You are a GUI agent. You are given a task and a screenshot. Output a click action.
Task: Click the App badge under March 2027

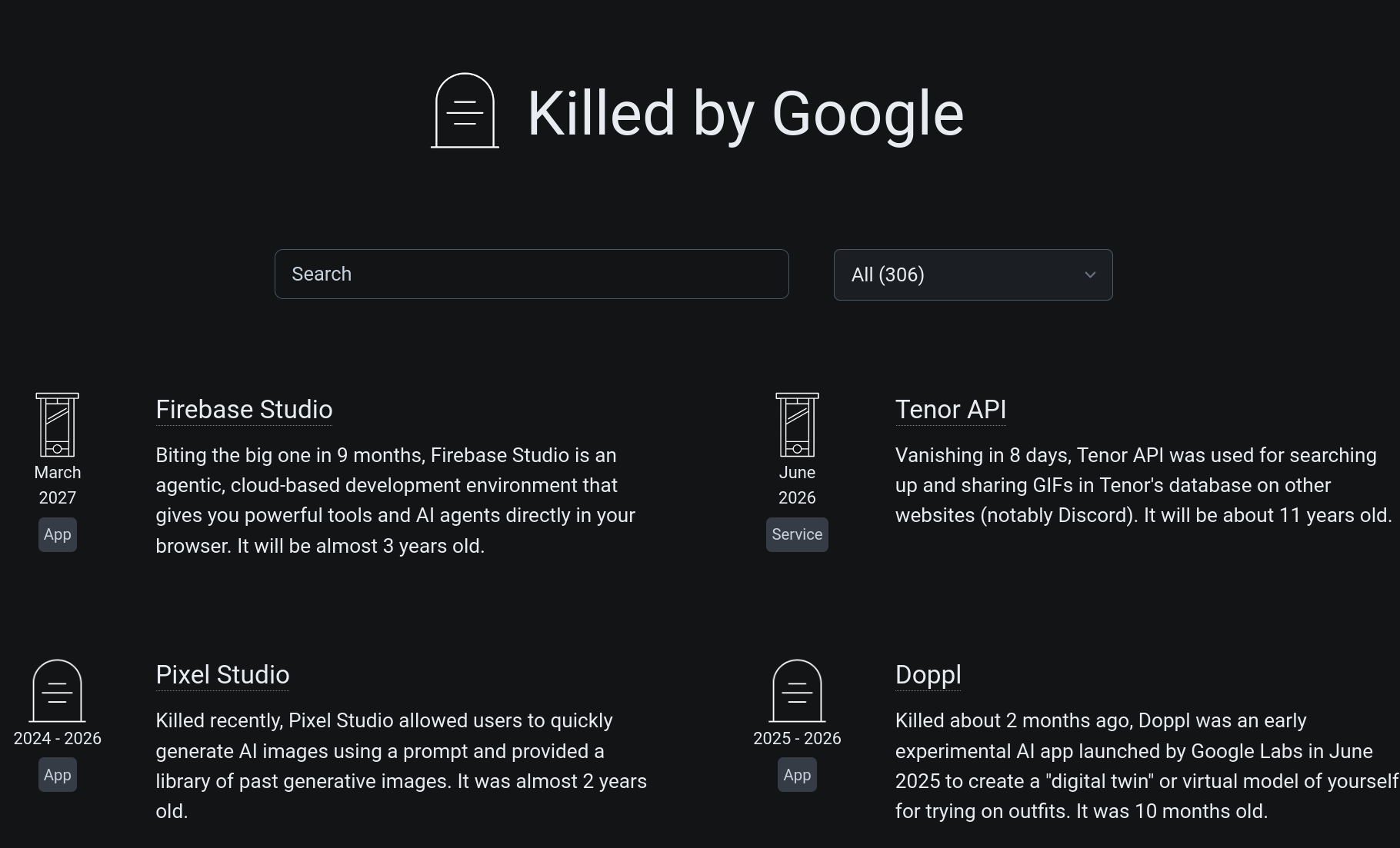58,534
